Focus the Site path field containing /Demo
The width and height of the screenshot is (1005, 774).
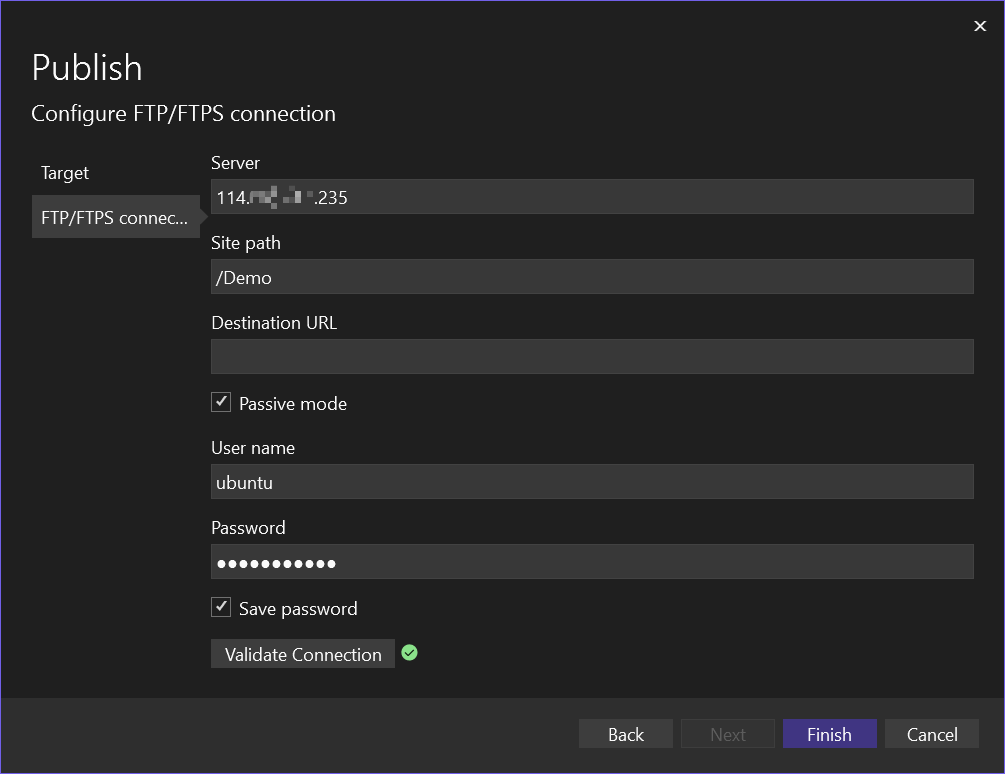coord(592,277)
